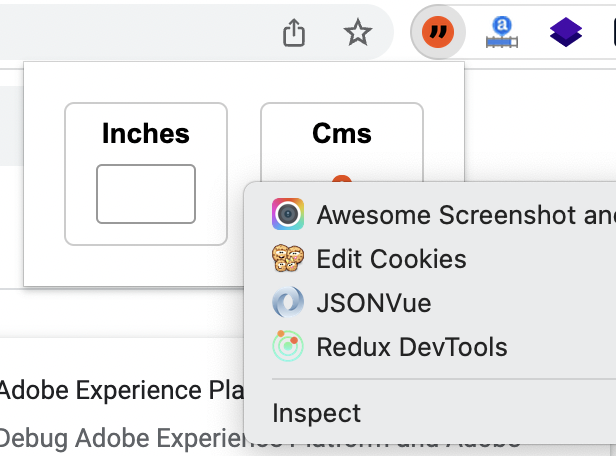Click the Redux DevTools orbit icon
The height and width of the screenshot is (456, 616).
point(288,346)
